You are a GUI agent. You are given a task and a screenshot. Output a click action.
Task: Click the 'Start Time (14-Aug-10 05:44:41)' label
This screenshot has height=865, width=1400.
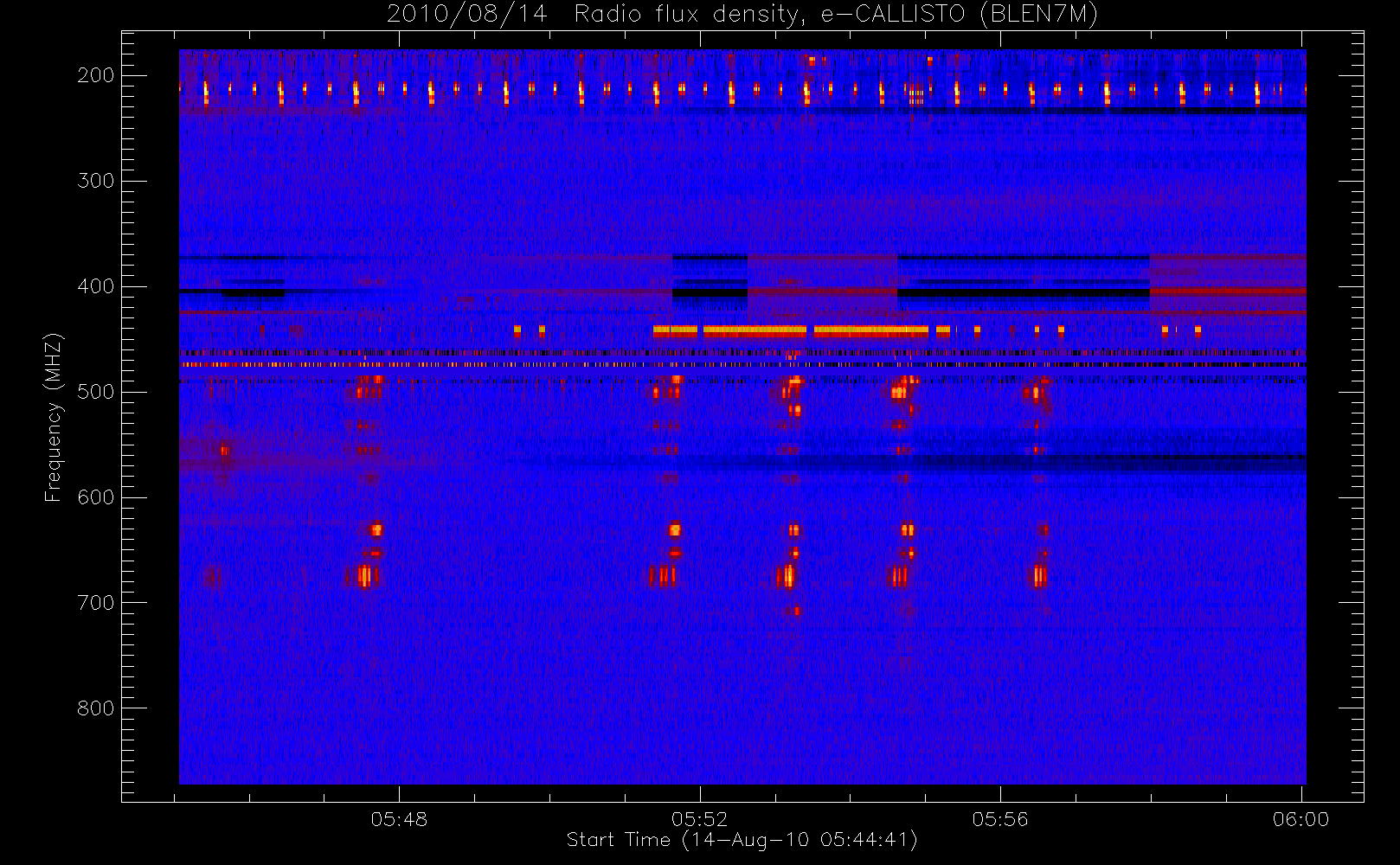(x=742, y=840)
